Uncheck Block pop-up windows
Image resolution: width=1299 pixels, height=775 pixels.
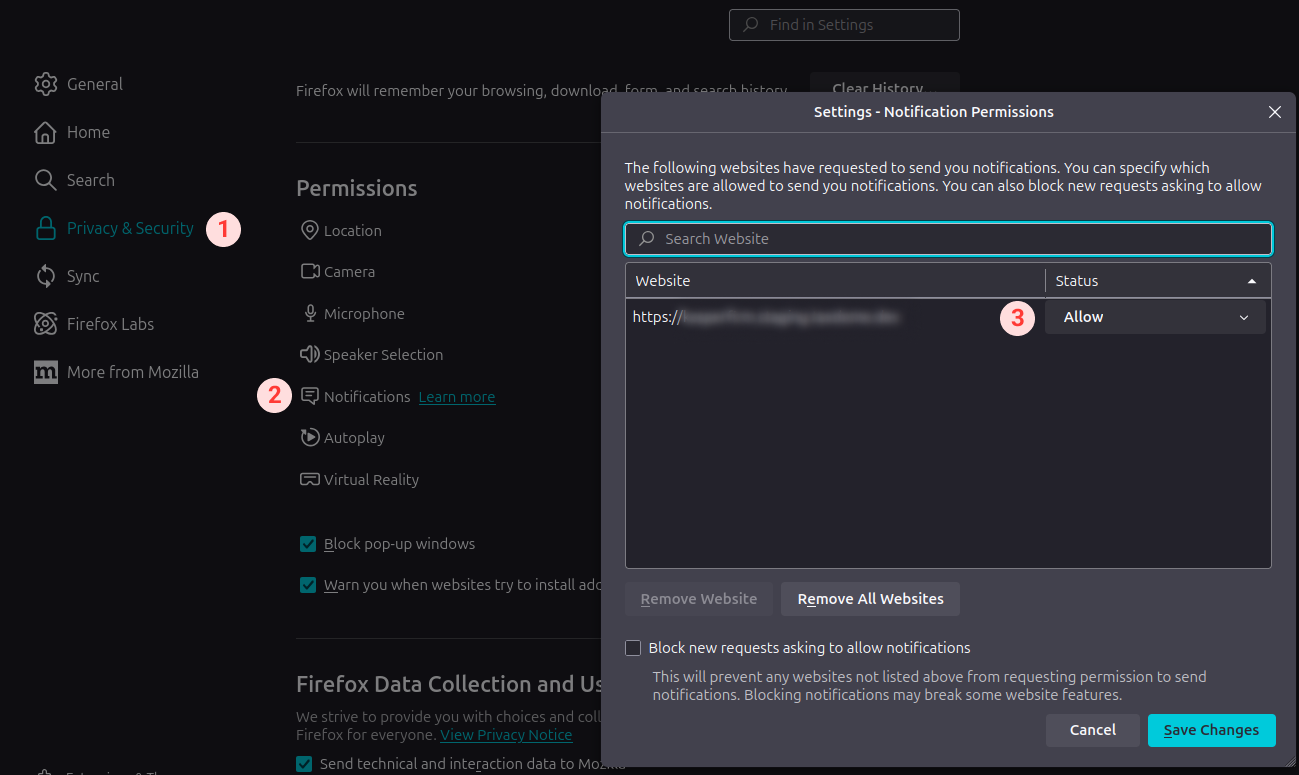click(x=308, y=544)
